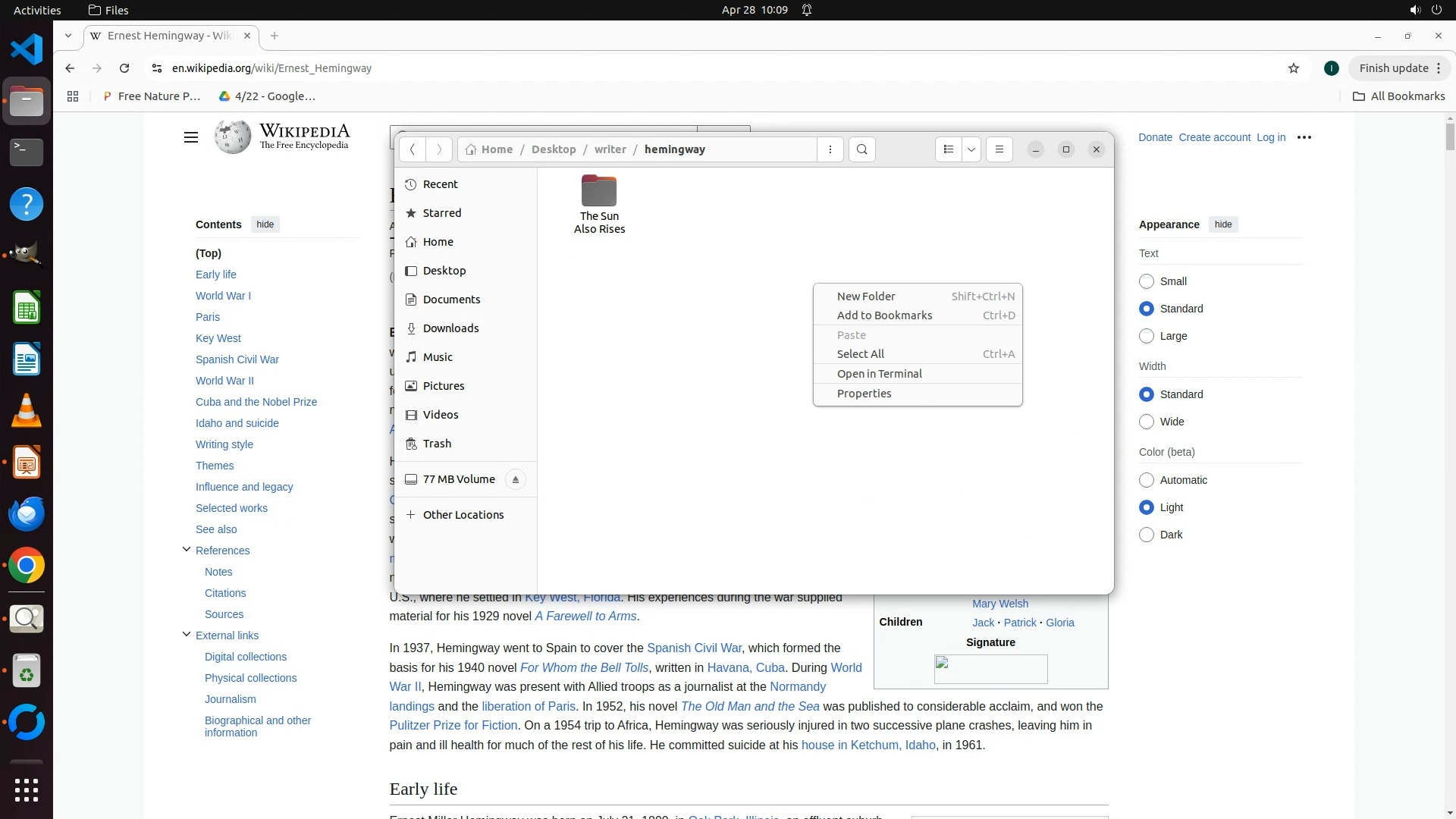Viewport: 1456px width, 819px height.
Task: Collapse the References section in contents
Action: click(x=186, y=550)
